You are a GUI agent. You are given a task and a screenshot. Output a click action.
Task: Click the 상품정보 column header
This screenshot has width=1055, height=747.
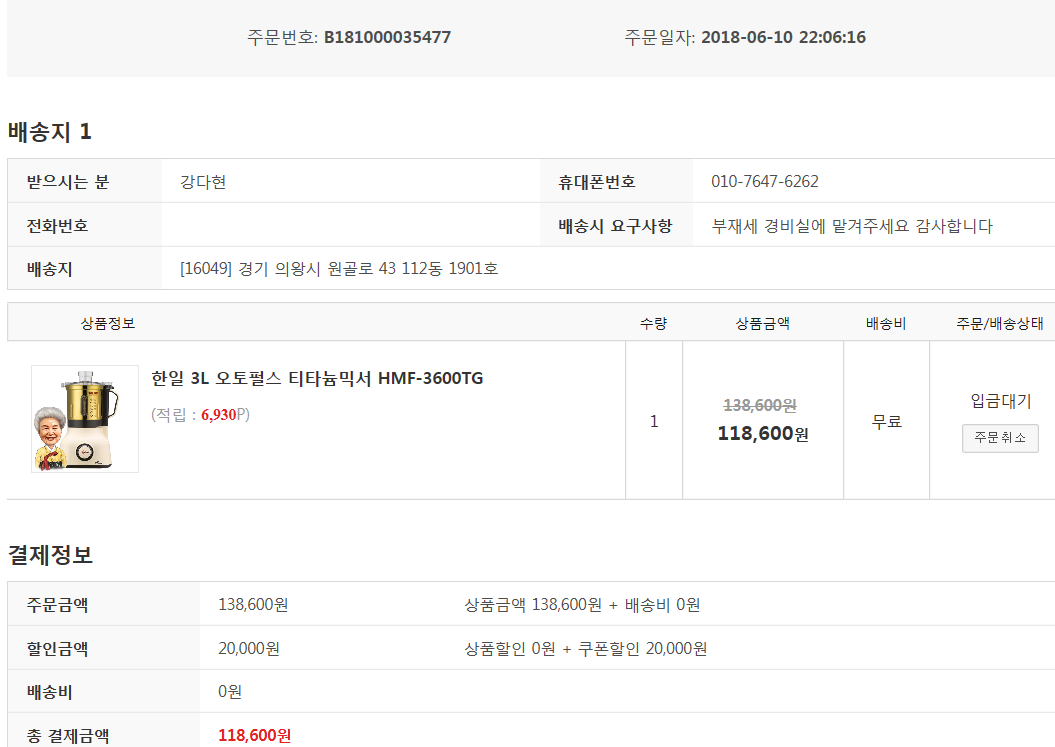108,323
